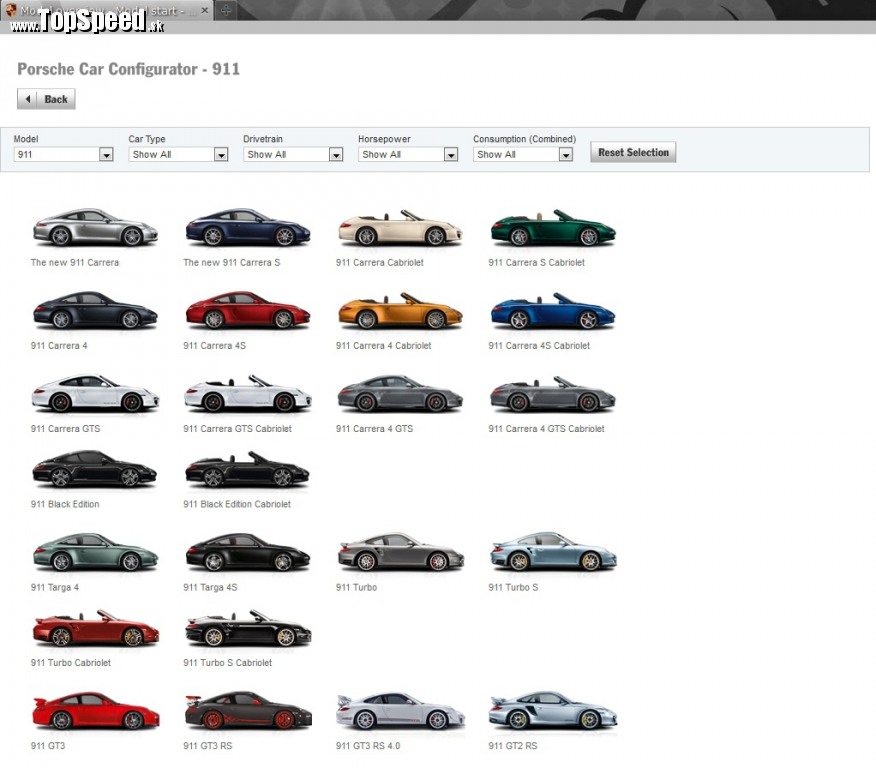876x768 pixels.
Task: Pick the light blue 911 Turbo S image
Action: click(554, 551)
